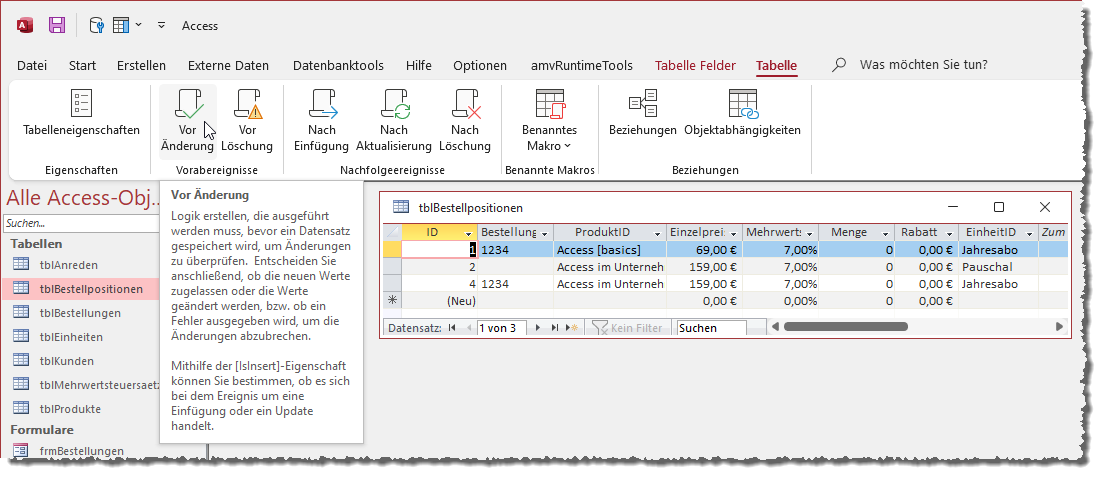The height and width of the screenshot is (478, 1102).
Task: Click the tblBestellpositionen window table icon
Action: coord(401,207)
